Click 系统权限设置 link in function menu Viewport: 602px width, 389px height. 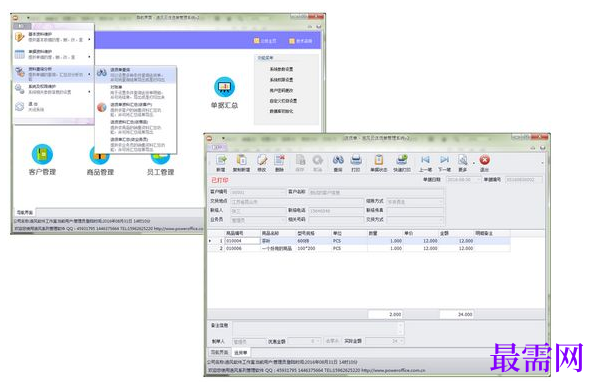coord(281,79)
